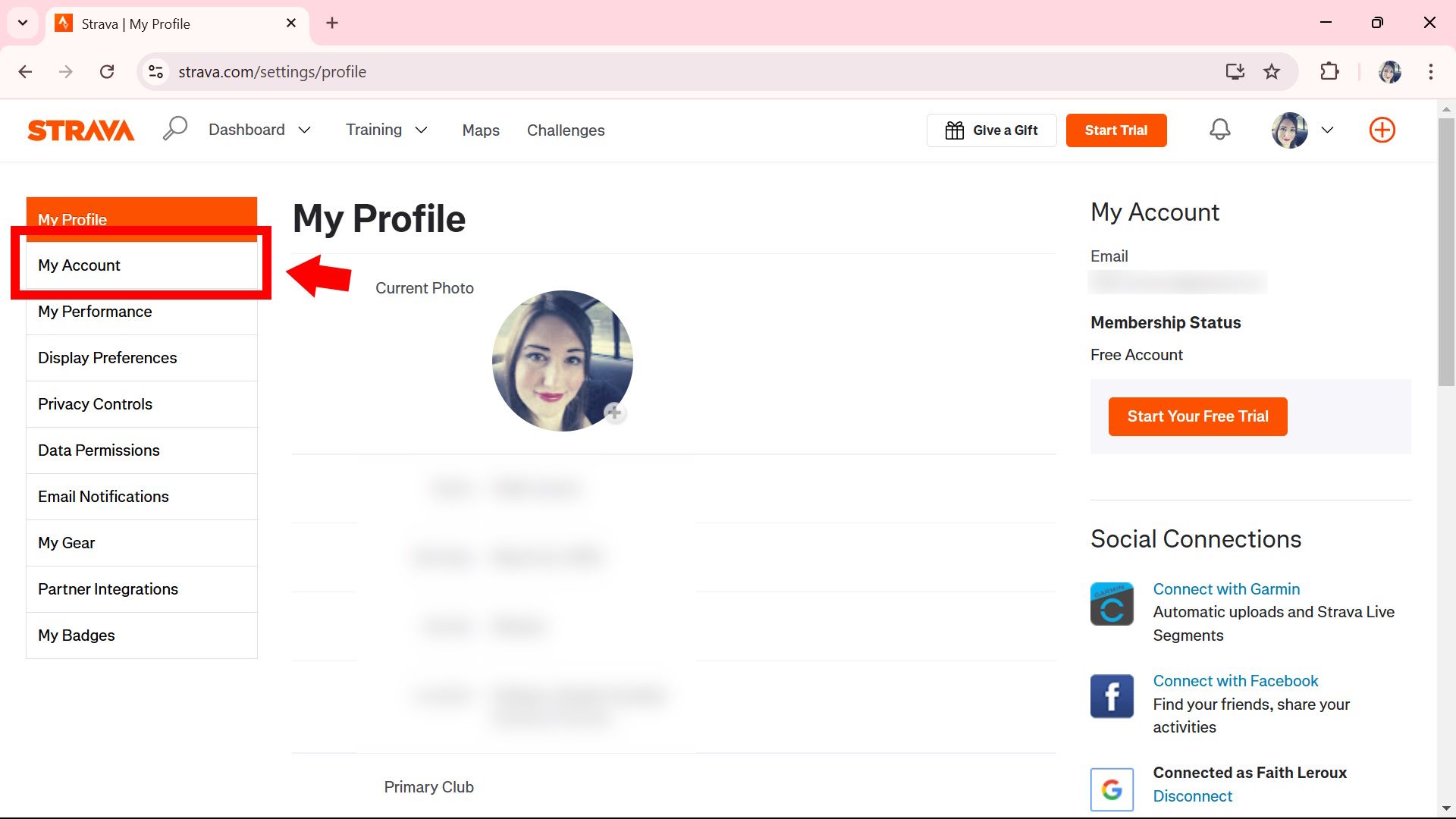Select the Privacy Controls menu item
Viewport: 1456px width, 819px height.
95,403
